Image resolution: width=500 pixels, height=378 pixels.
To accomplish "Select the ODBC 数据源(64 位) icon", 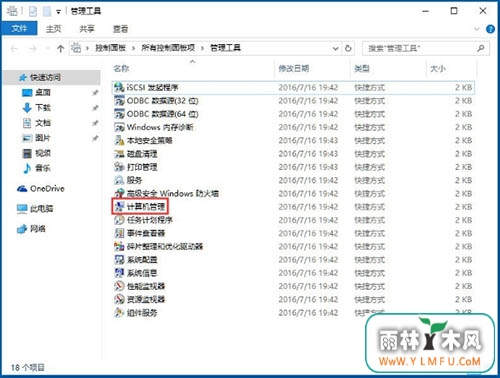I will coord(119,114).
